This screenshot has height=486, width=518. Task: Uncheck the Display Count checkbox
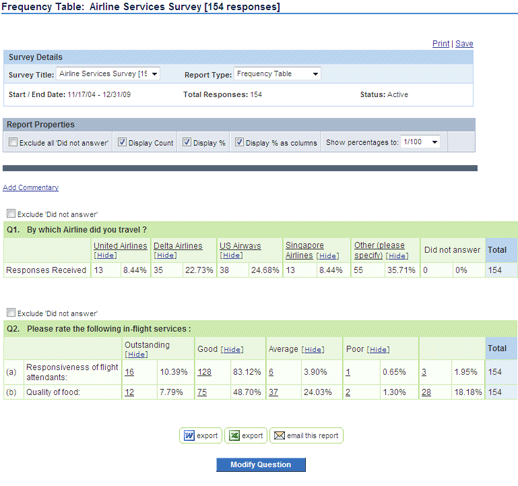pos(122,142)
